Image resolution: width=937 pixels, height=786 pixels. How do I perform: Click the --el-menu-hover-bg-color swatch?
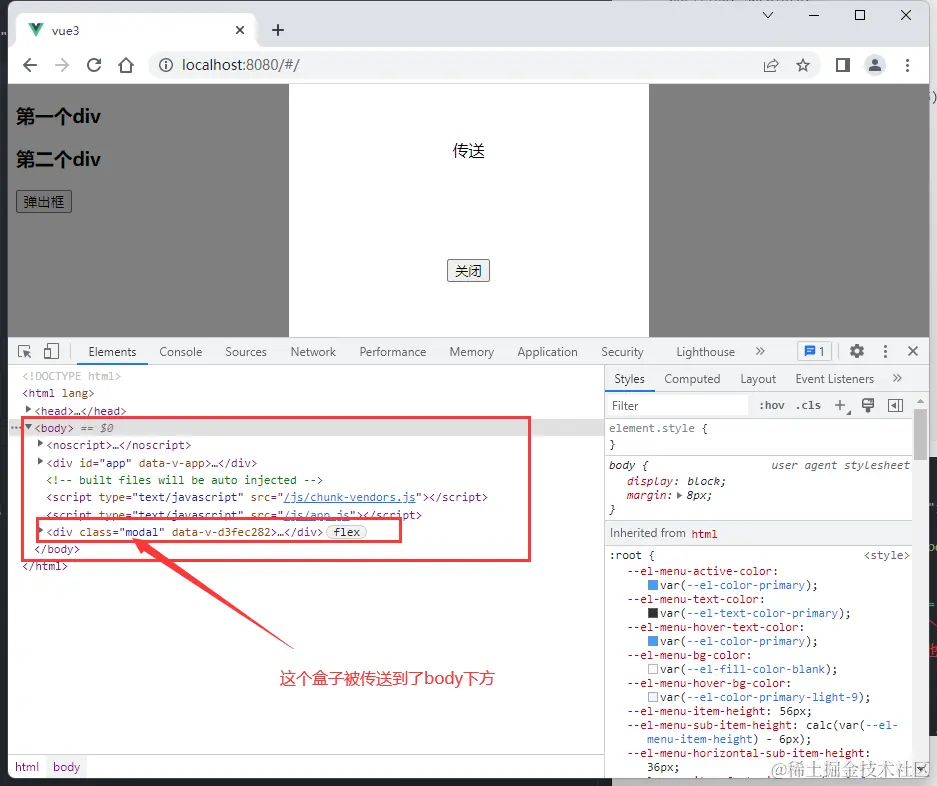[653, 697]
